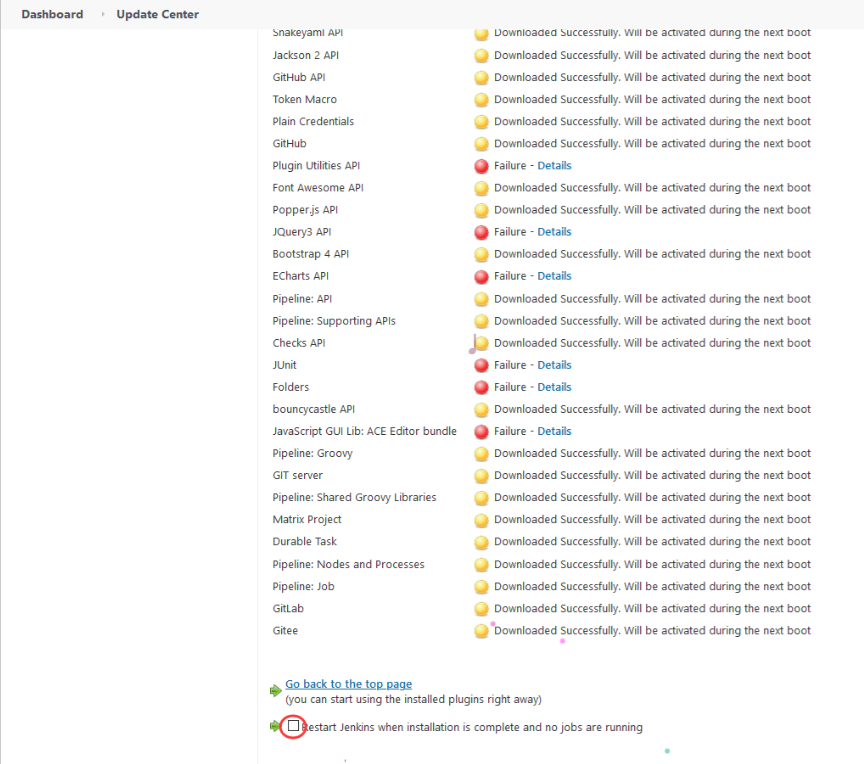The width and height of the screenshot is (864, 764).
Task: Open Details for JUnit failure
Action: pos(554,365)
